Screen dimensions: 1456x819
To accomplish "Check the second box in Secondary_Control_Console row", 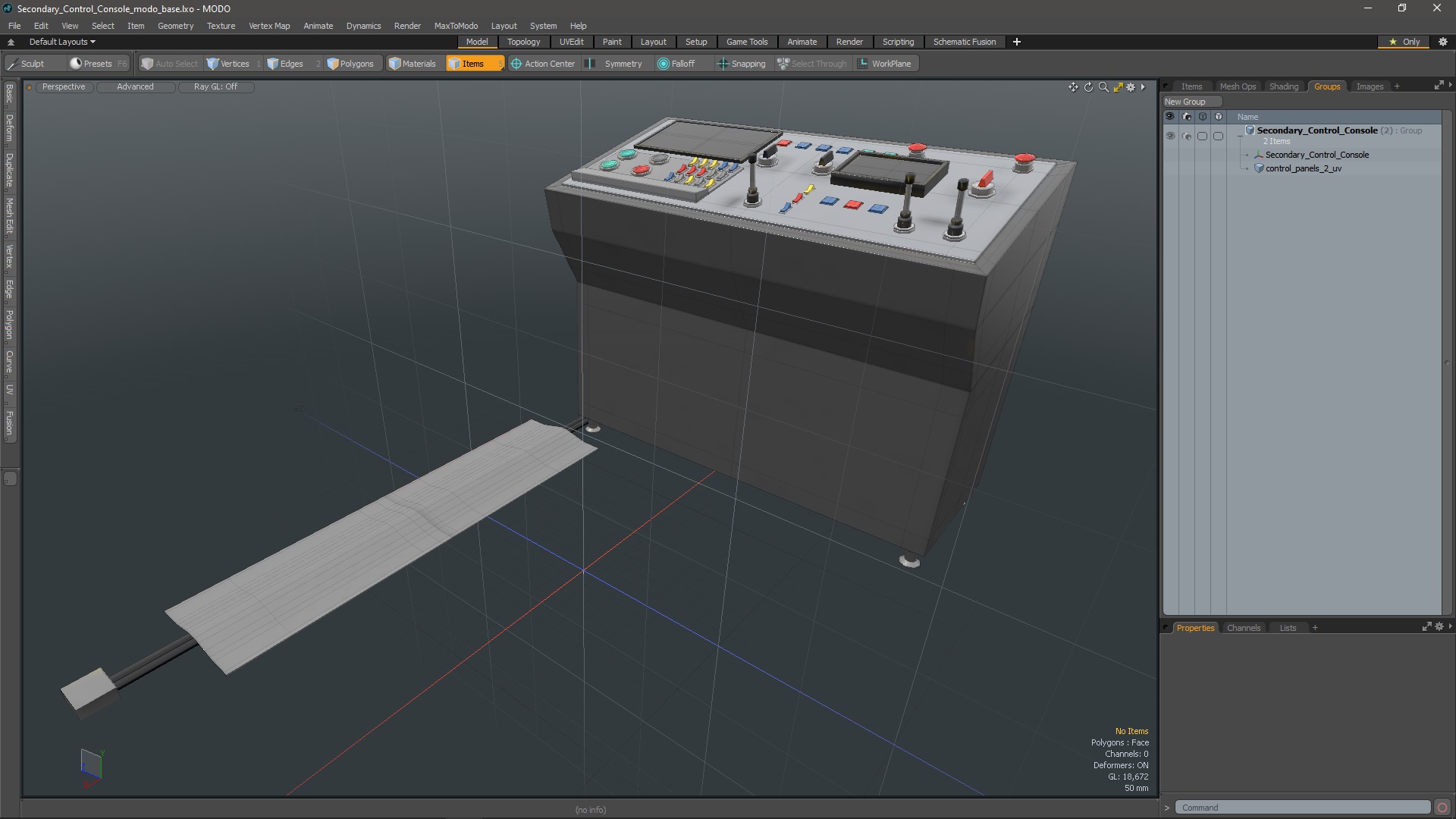I will point(1218,136).
